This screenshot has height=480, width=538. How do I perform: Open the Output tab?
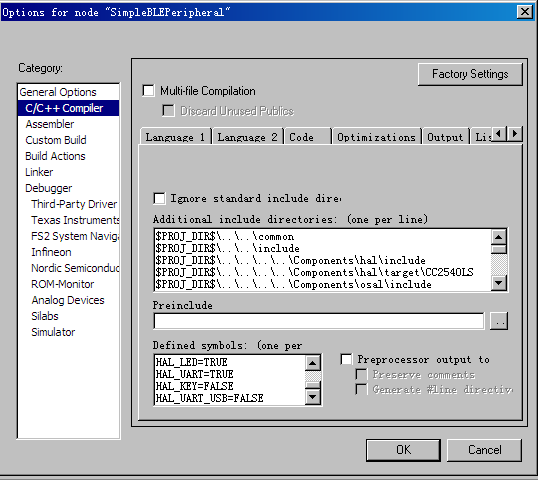[445, 137]
